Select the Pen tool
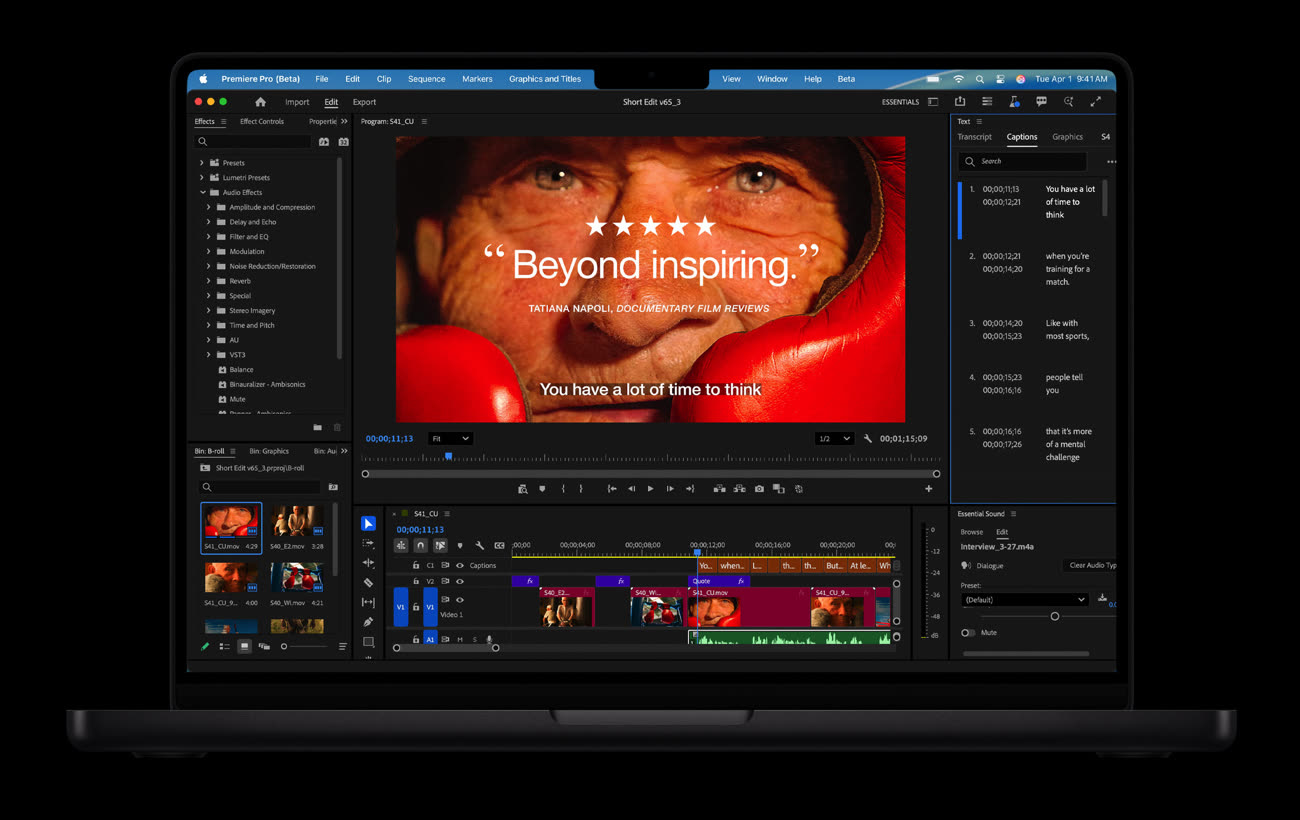The height and width of the screenshot is (820, 1300). 368,622
